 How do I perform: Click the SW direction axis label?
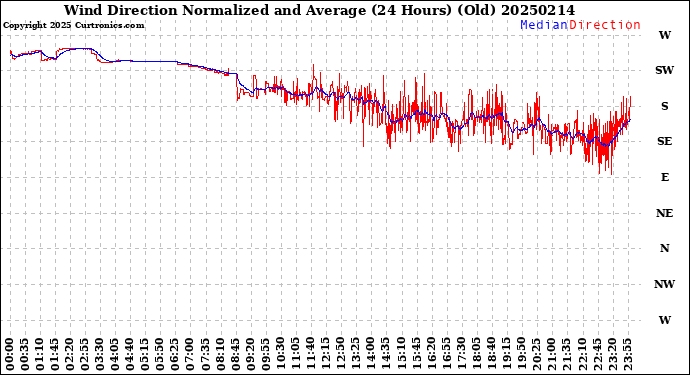664,70
